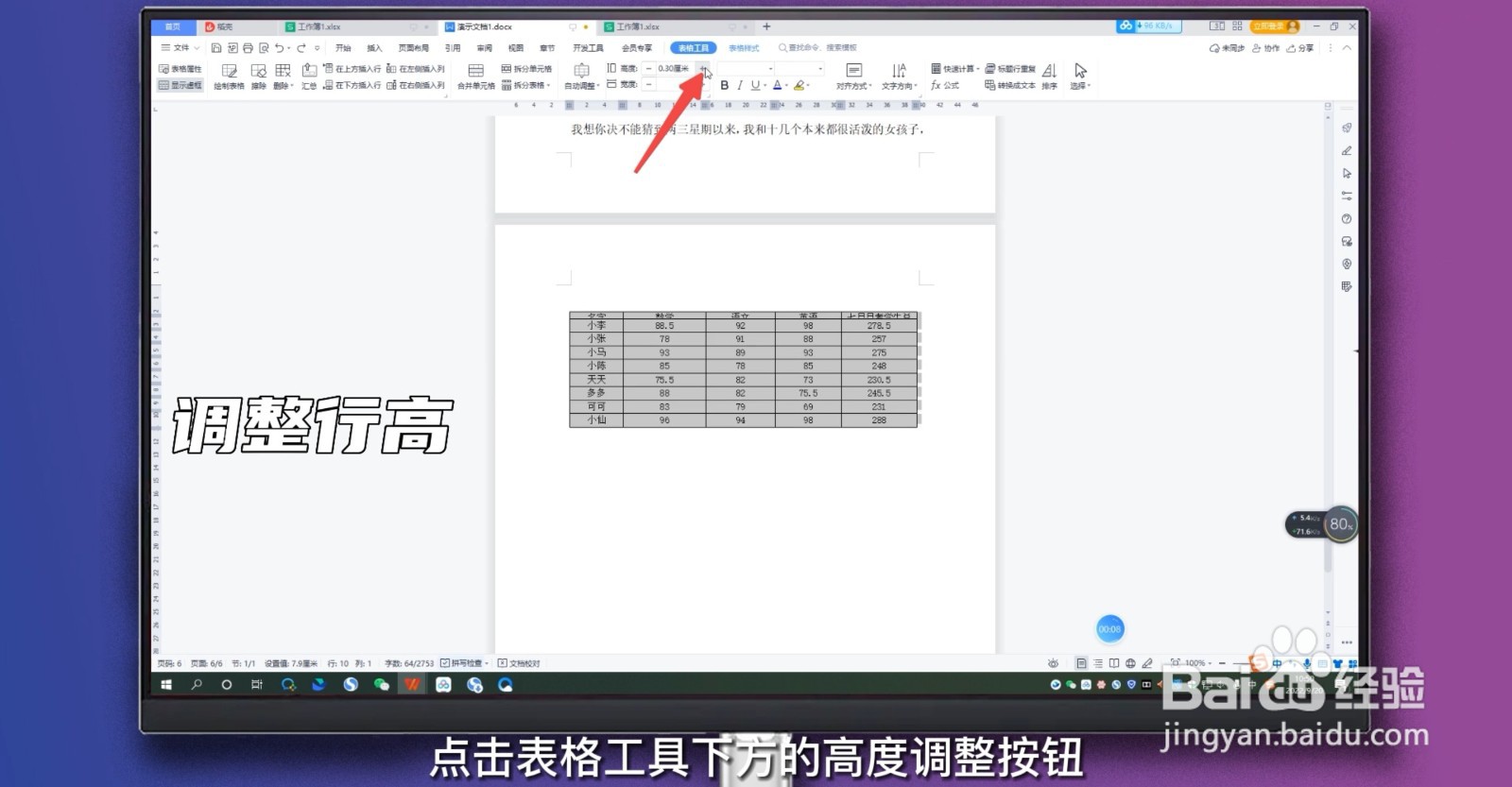
Task: Click 标题行重复 repeat header rows
Action: coord(1010,69)
